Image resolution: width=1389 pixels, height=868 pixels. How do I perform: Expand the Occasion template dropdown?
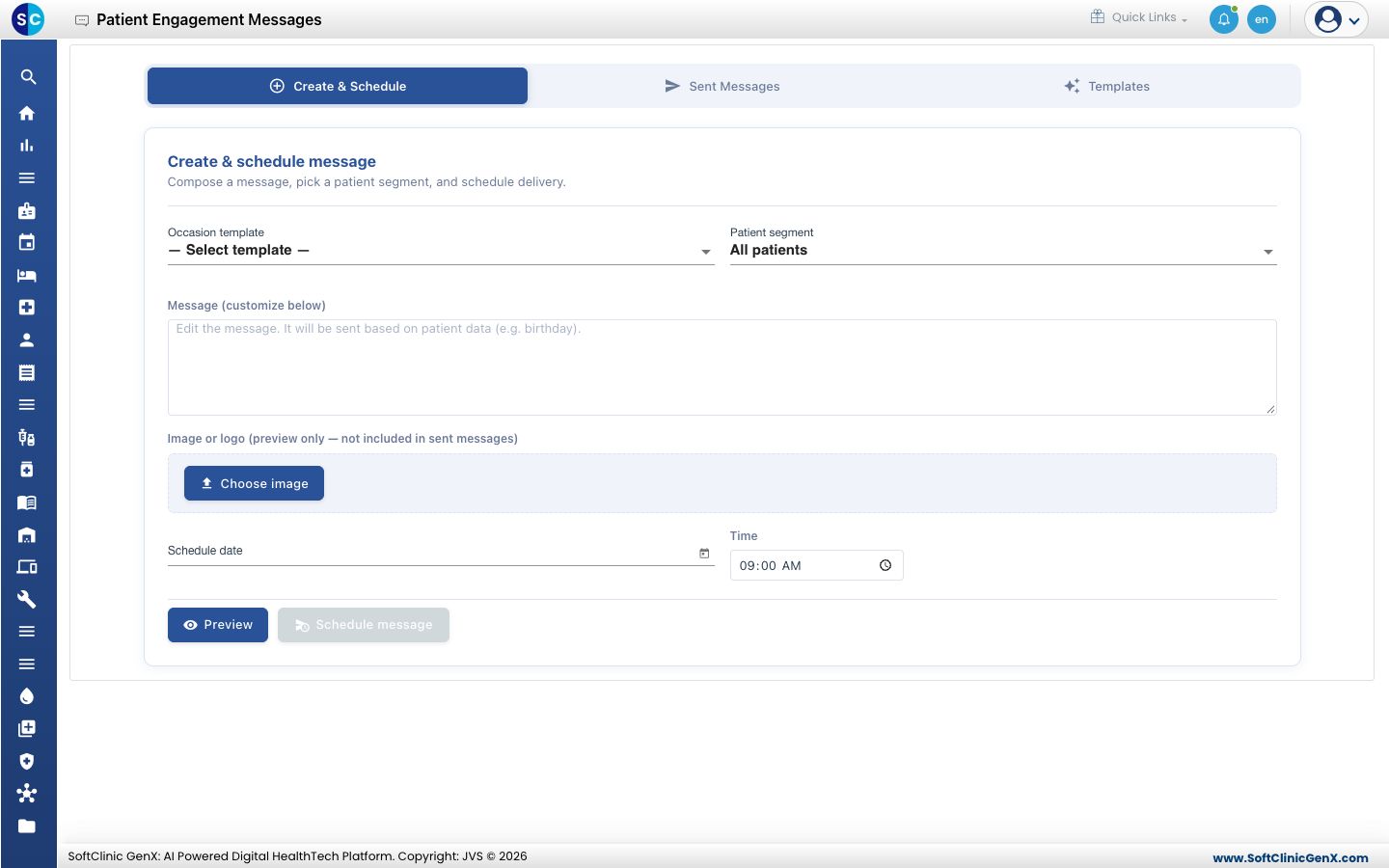[441, 251]
